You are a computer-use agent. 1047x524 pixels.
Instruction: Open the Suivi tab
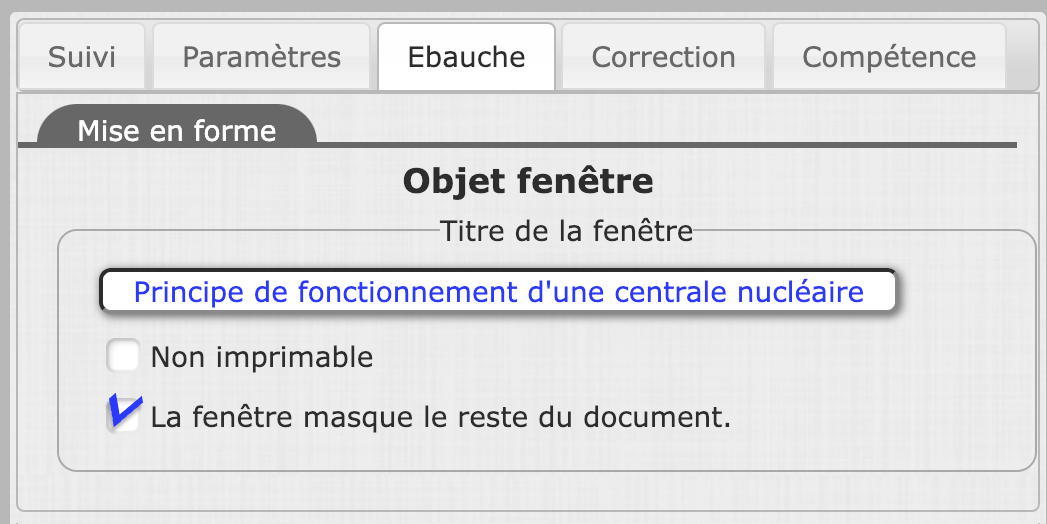click(x=82, y=56)
